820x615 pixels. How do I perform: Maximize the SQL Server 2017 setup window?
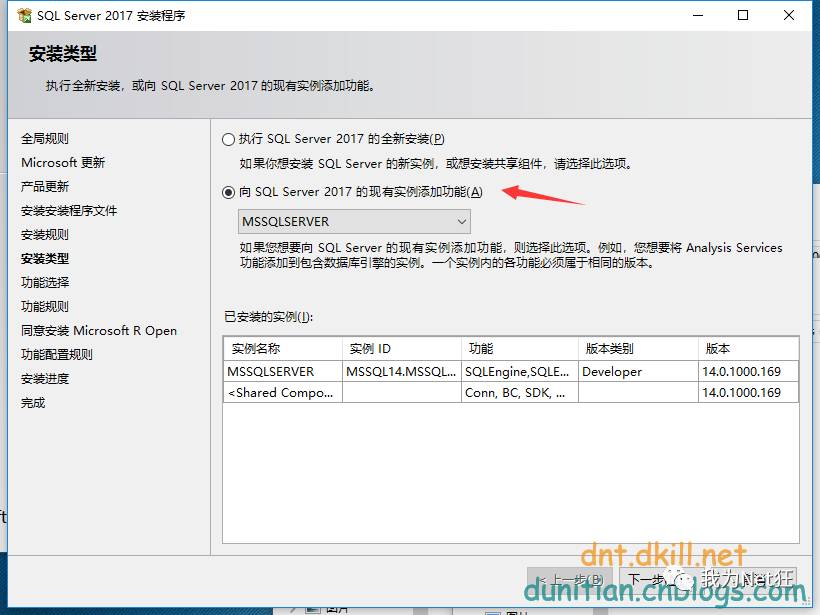(x=743, y=16)
